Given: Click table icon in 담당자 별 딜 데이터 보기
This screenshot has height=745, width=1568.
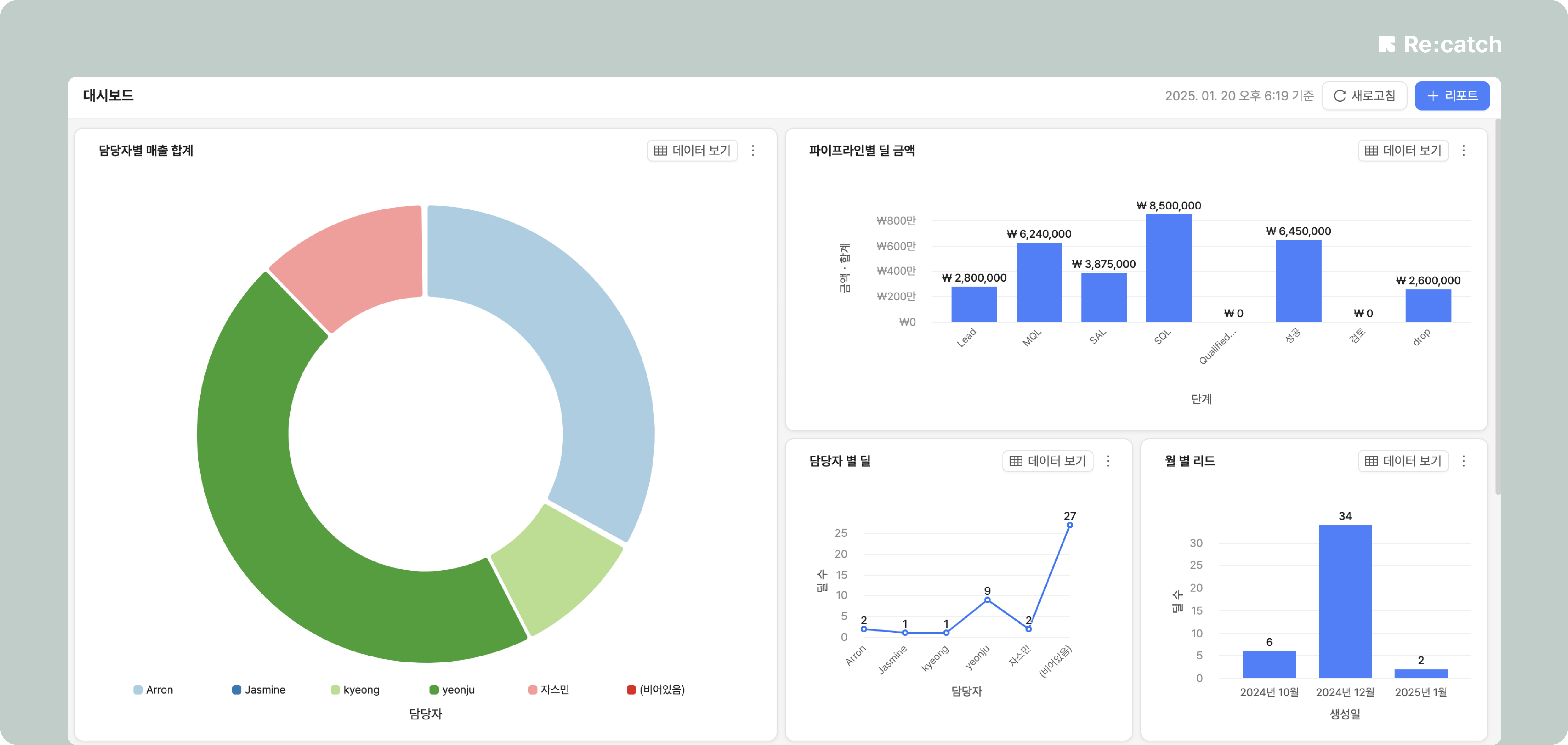Looking at the screenshot, I should (1016, 461).
